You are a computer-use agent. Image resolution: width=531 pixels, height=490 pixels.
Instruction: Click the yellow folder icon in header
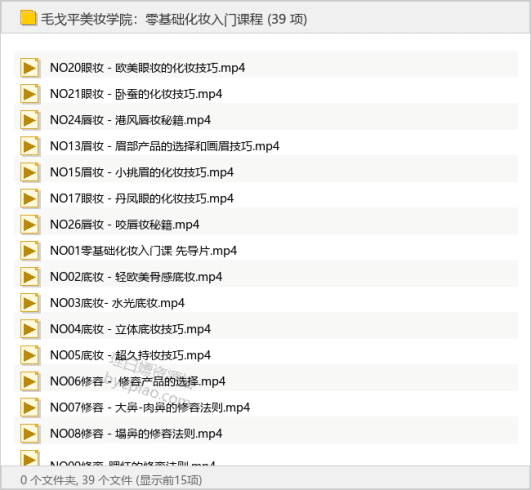(28, 18)
